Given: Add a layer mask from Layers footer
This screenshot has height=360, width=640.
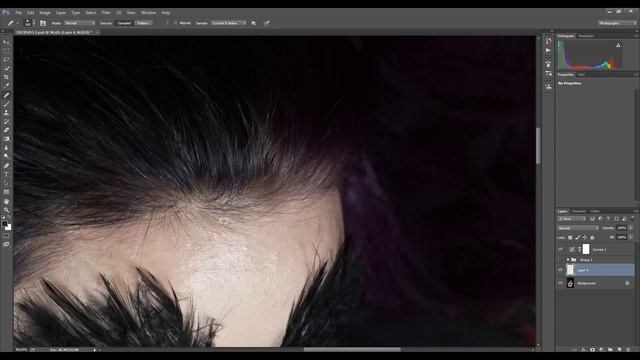Looking at the screenshot, I should click(x=592, y=350).
